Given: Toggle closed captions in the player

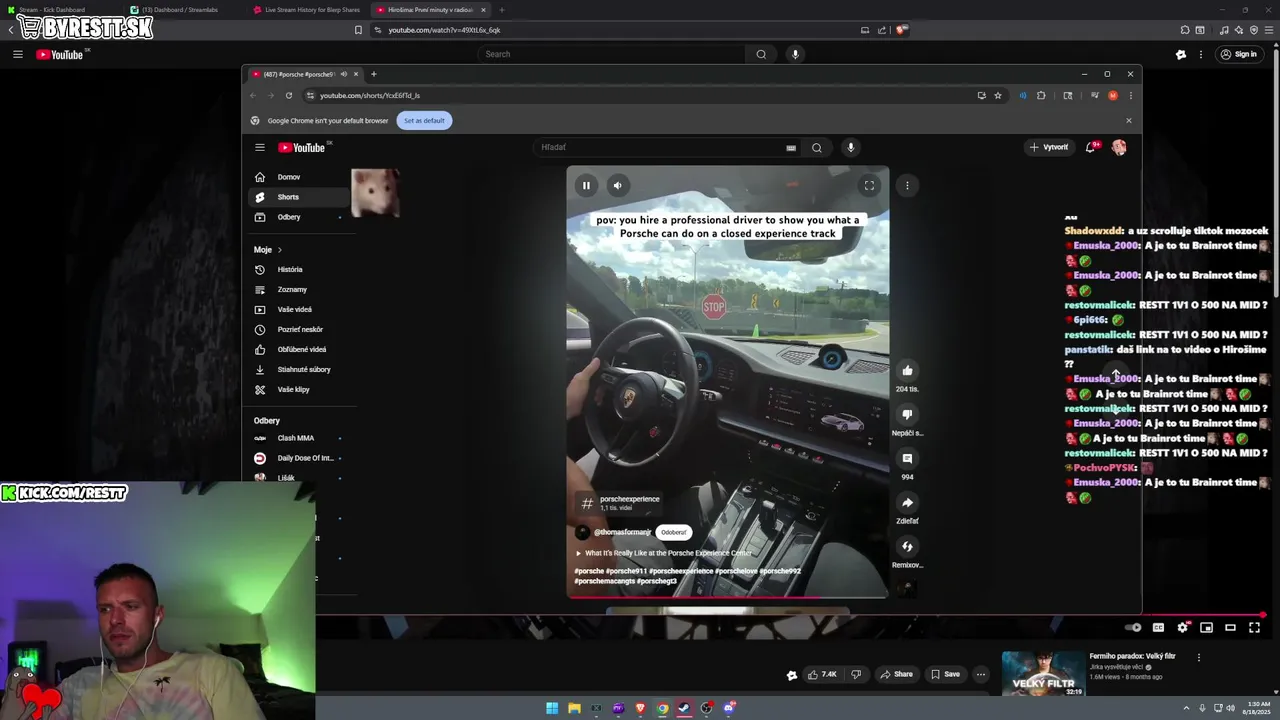Looking at the screenshot, I should click(1158, 628).
